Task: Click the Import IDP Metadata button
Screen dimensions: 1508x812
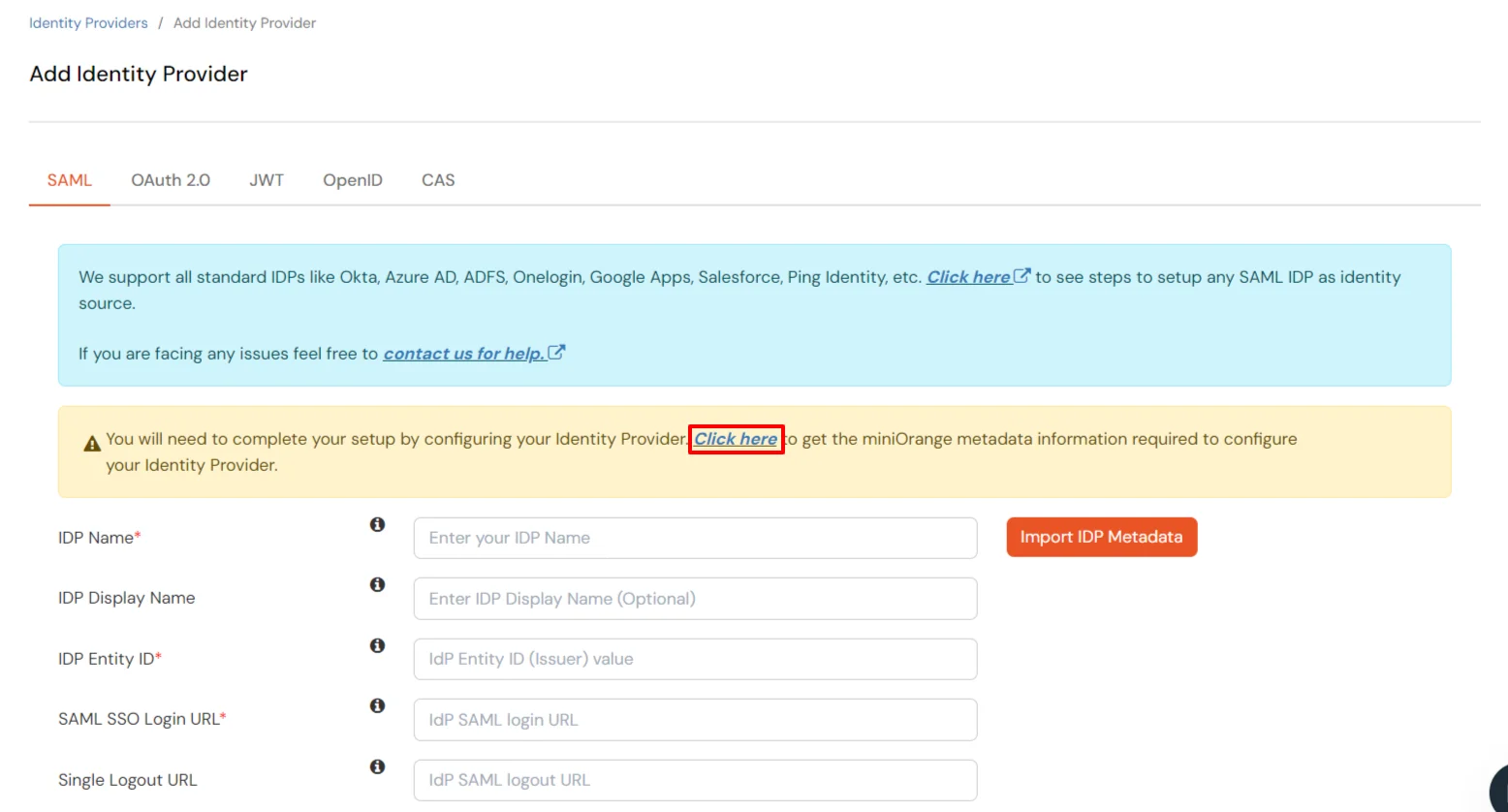Action: (x=1101, y=537)
